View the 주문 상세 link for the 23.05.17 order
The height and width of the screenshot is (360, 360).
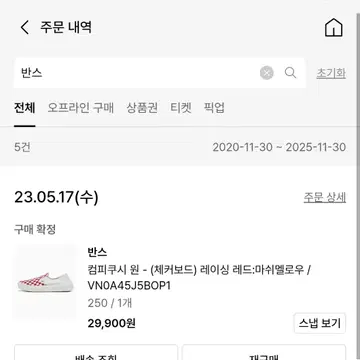click(x=324, y=197)
